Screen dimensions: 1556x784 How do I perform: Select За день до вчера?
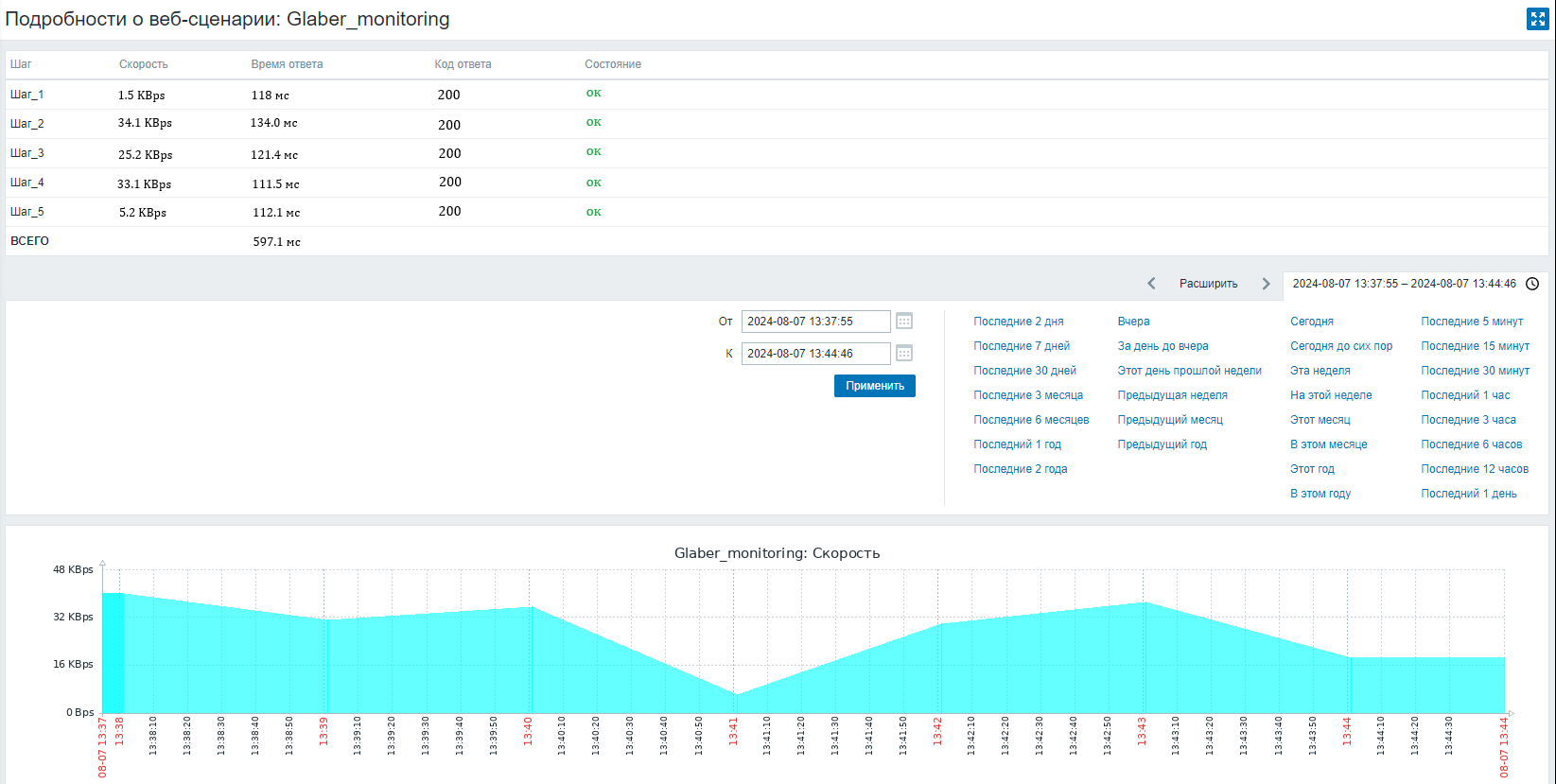(1163, 346)
